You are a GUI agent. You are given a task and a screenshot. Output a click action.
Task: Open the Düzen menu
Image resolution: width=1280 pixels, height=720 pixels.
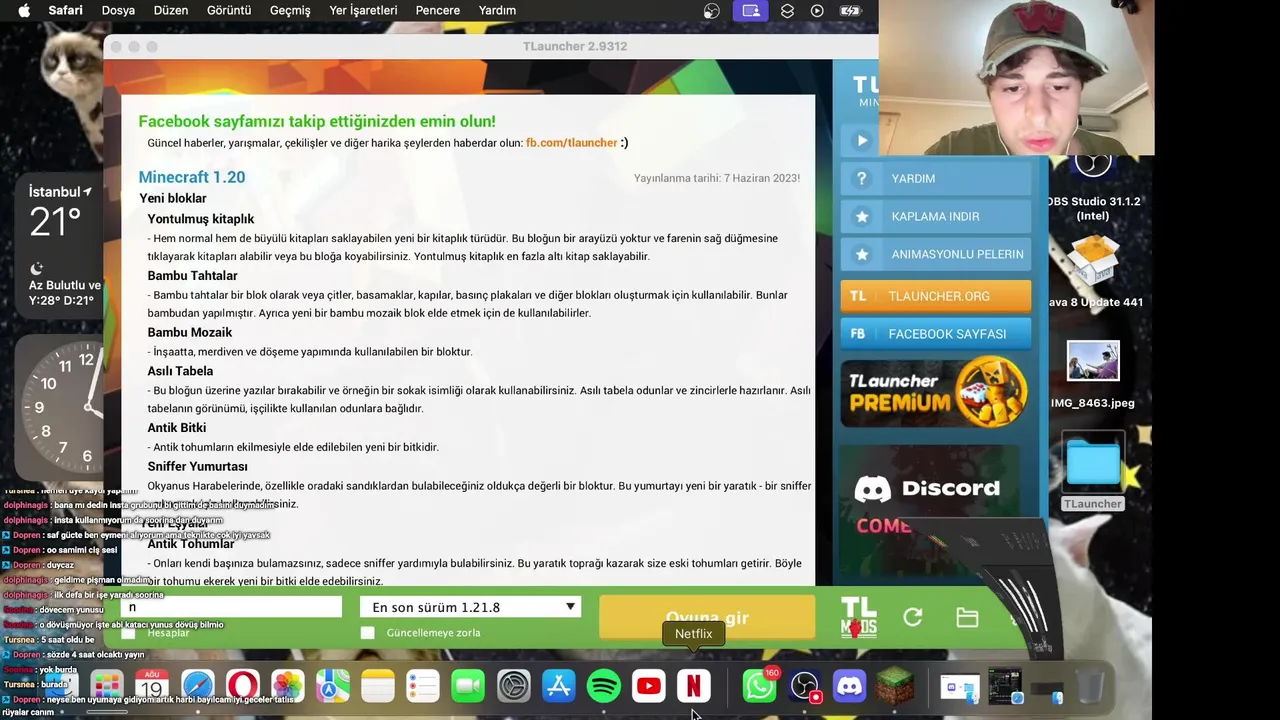point(171,11)
